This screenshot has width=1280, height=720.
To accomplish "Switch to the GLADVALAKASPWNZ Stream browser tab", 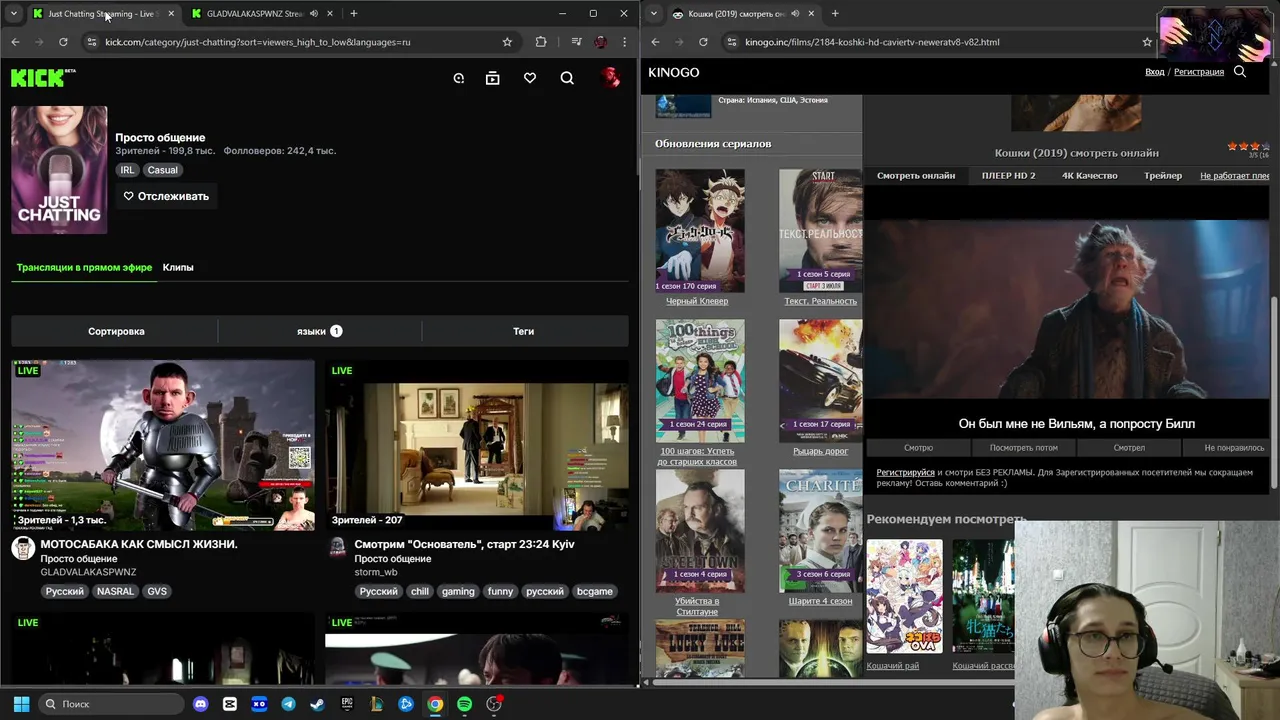I will [255, 14].
